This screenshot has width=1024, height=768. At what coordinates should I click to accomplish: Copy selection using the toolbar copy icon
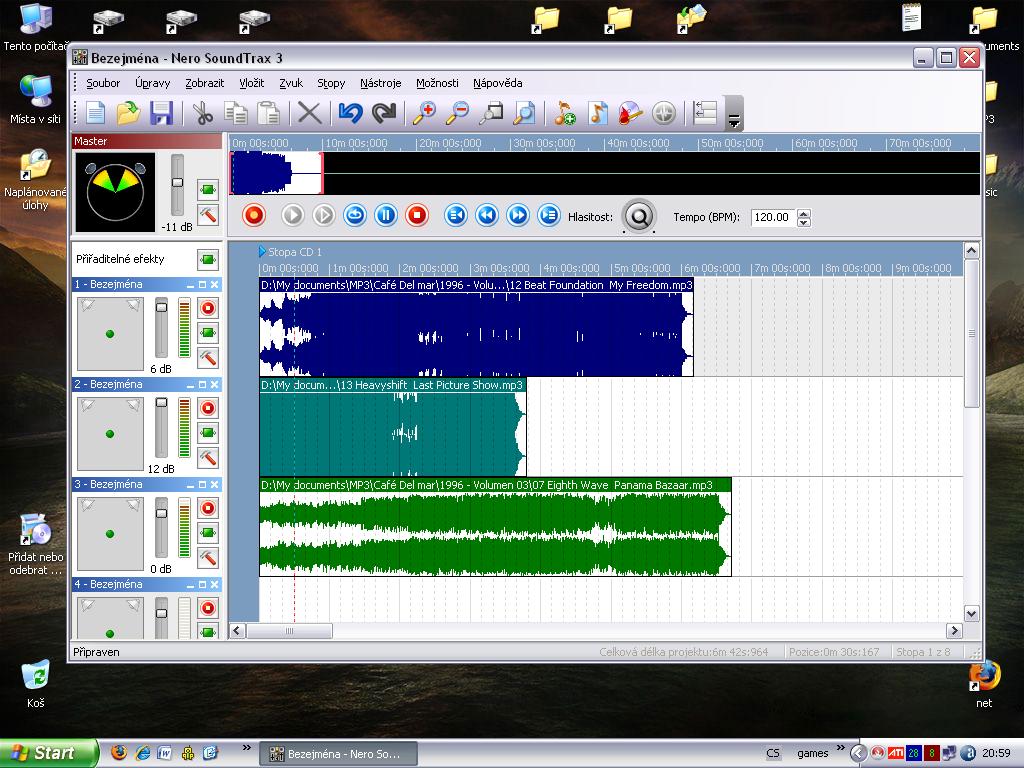click(236, 113)
